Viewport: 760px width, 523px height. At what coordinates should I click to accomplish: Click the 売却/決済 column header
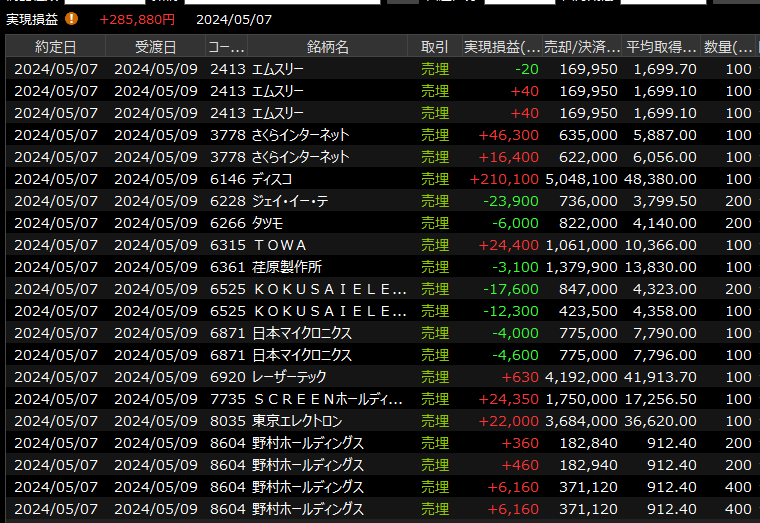(x=582, y=47)
